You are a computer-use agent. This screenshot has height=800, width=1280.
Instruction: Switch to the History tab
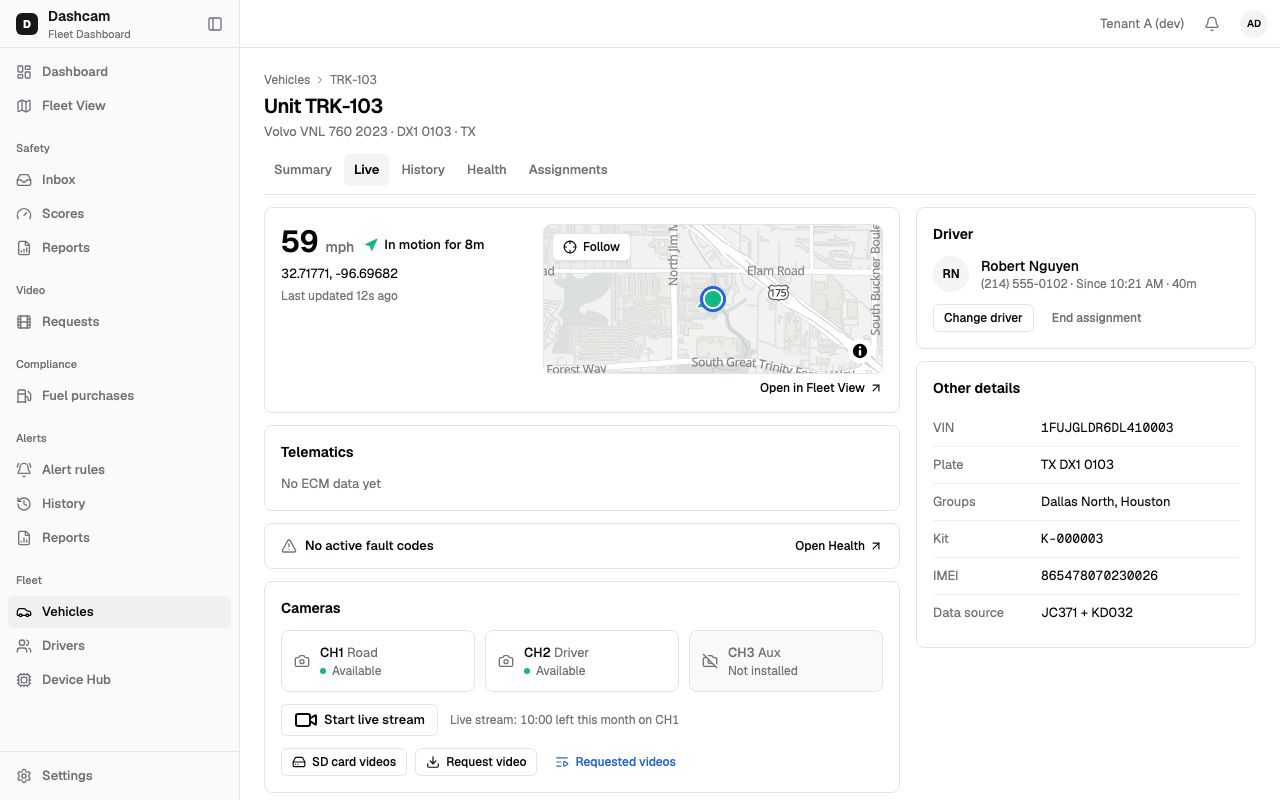[423, 170]
